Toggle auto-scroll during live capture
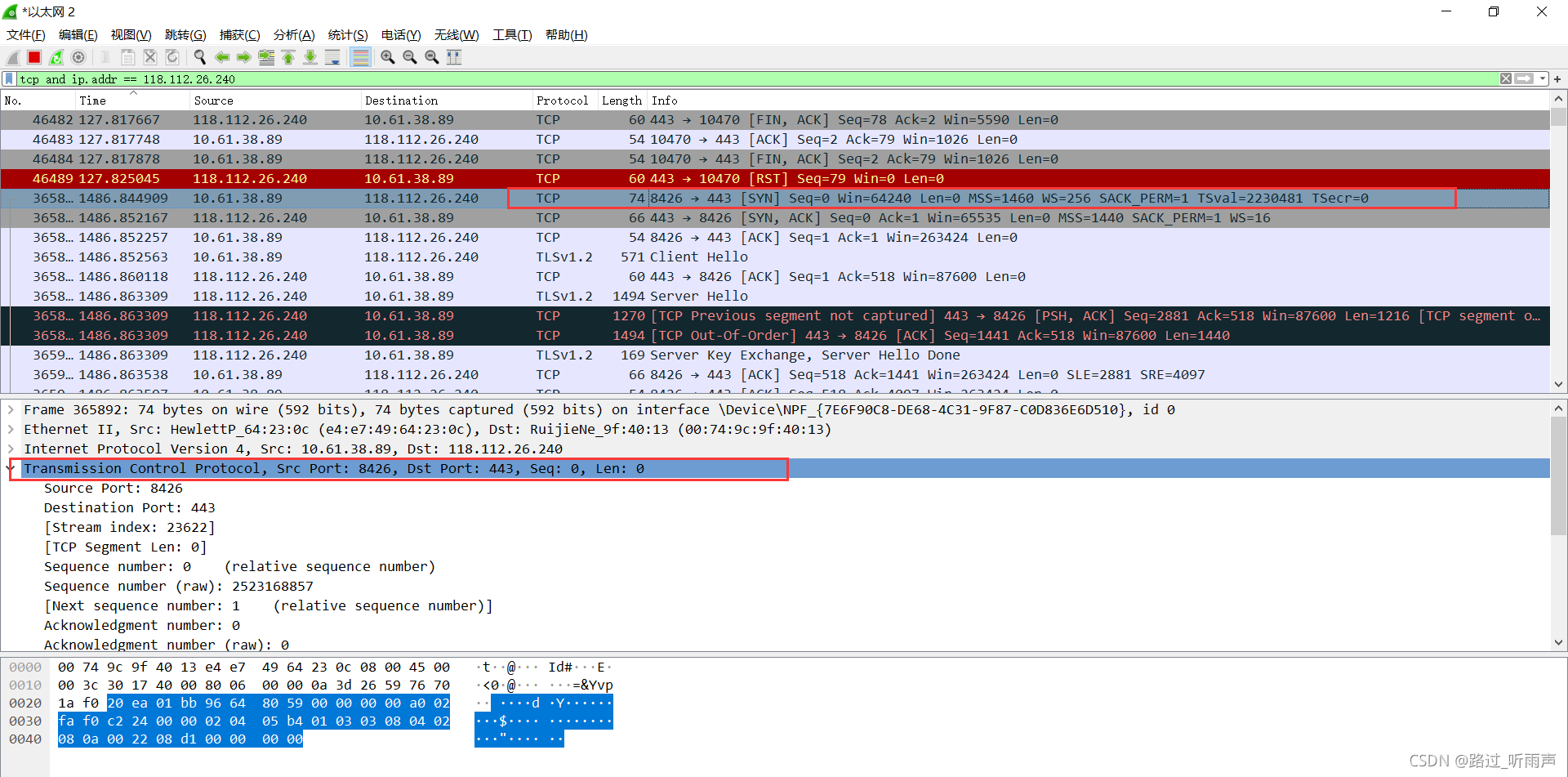The image size is (1568, 777). 332,57
